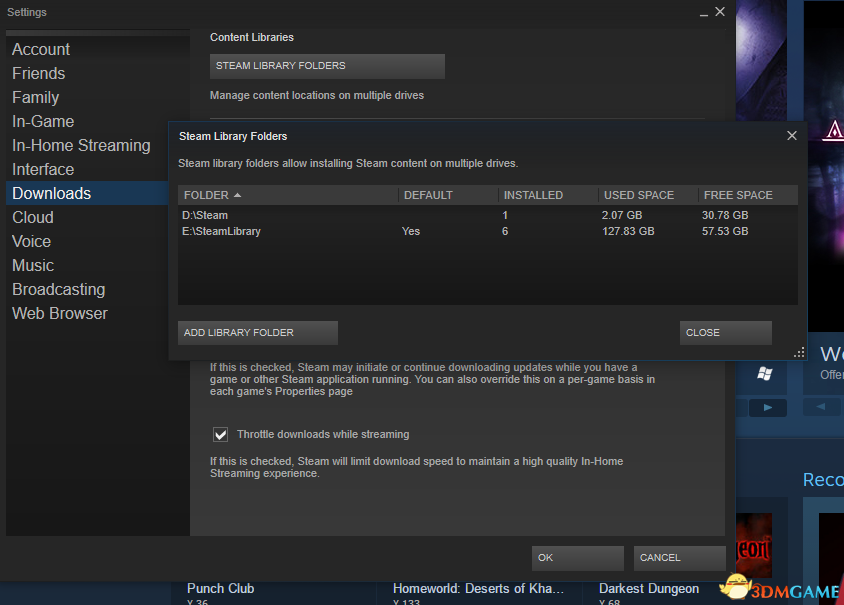Select the D:\Steam library folder row
Screen dimensions: 844x605
tap(488, 215)
